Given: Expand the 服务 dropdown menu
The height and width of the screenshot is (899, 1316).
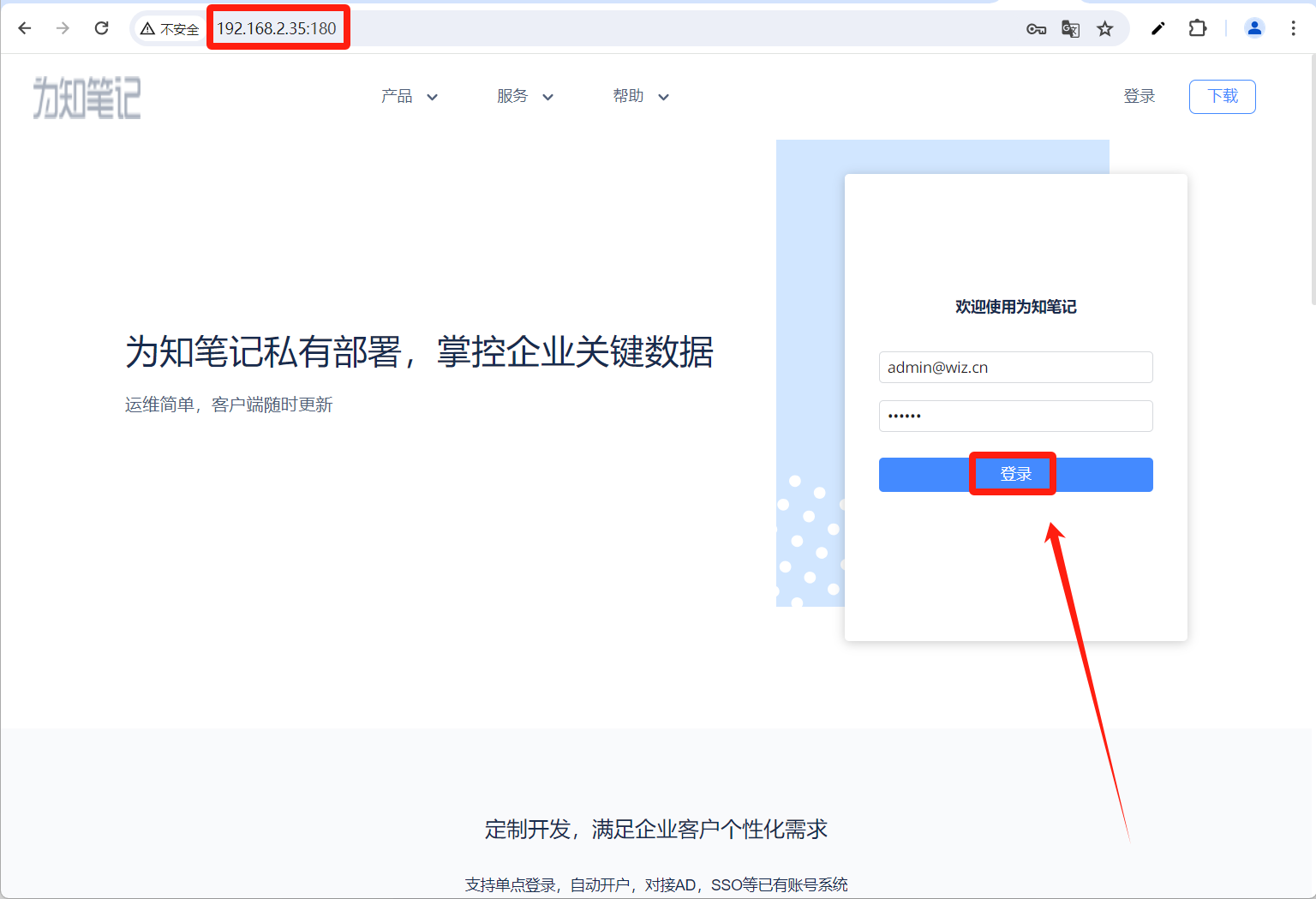Looking at the screenshot, I should coord(524,96).
